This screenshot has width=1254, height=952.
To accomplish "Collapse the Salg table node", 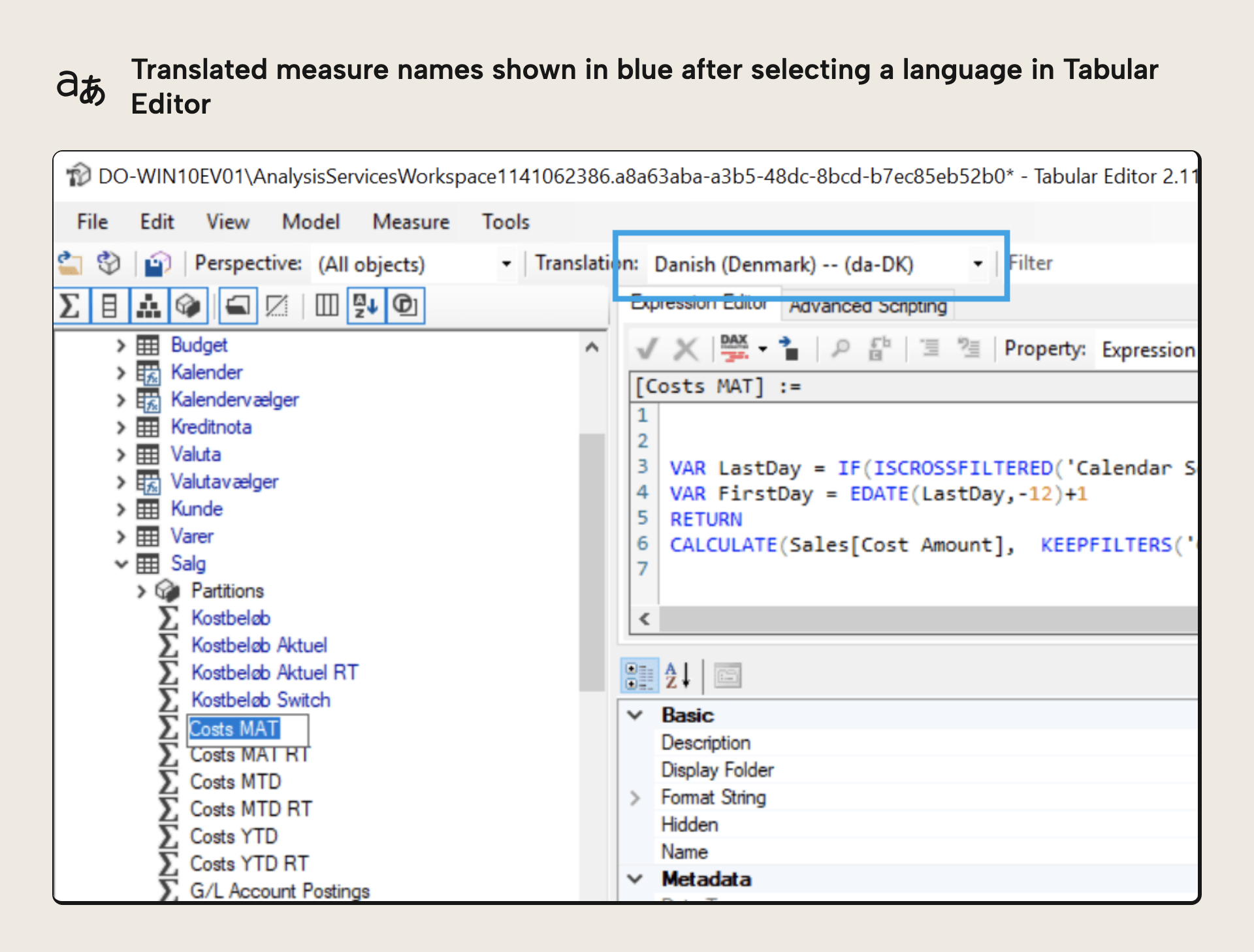I will tap(121, 563).
